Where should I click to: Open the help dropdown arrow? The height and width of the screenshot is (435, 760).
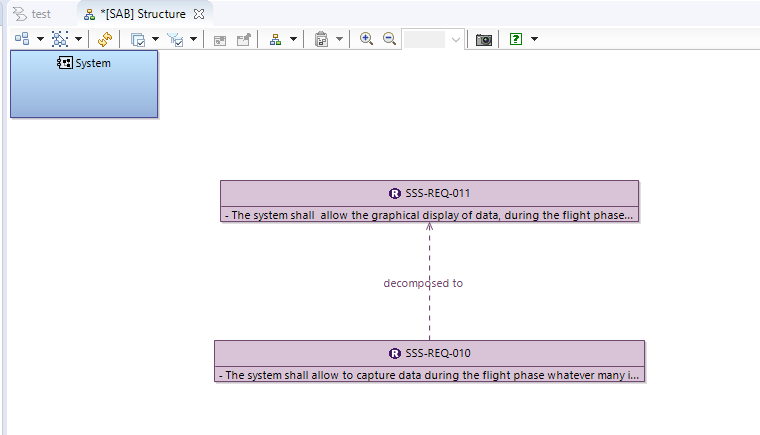[x=534, y=39]
